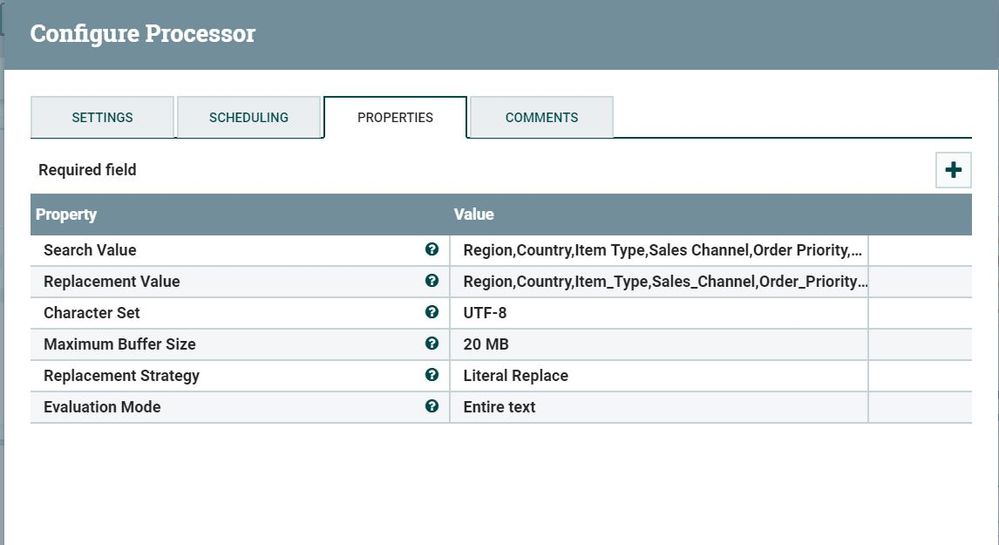
Task: Change the UTF-8 Character Set value
Action: coord(659,312)
